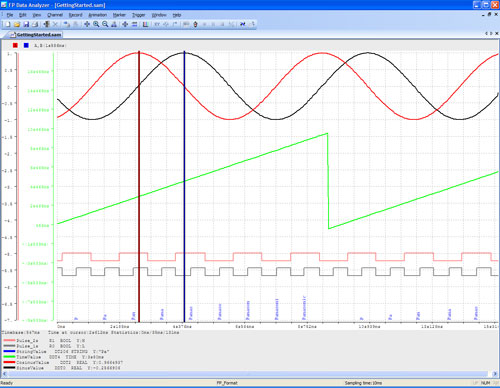Viewport: 500px width, 388px height.
Task: Open the Marker menu
Action: [119, 15]
